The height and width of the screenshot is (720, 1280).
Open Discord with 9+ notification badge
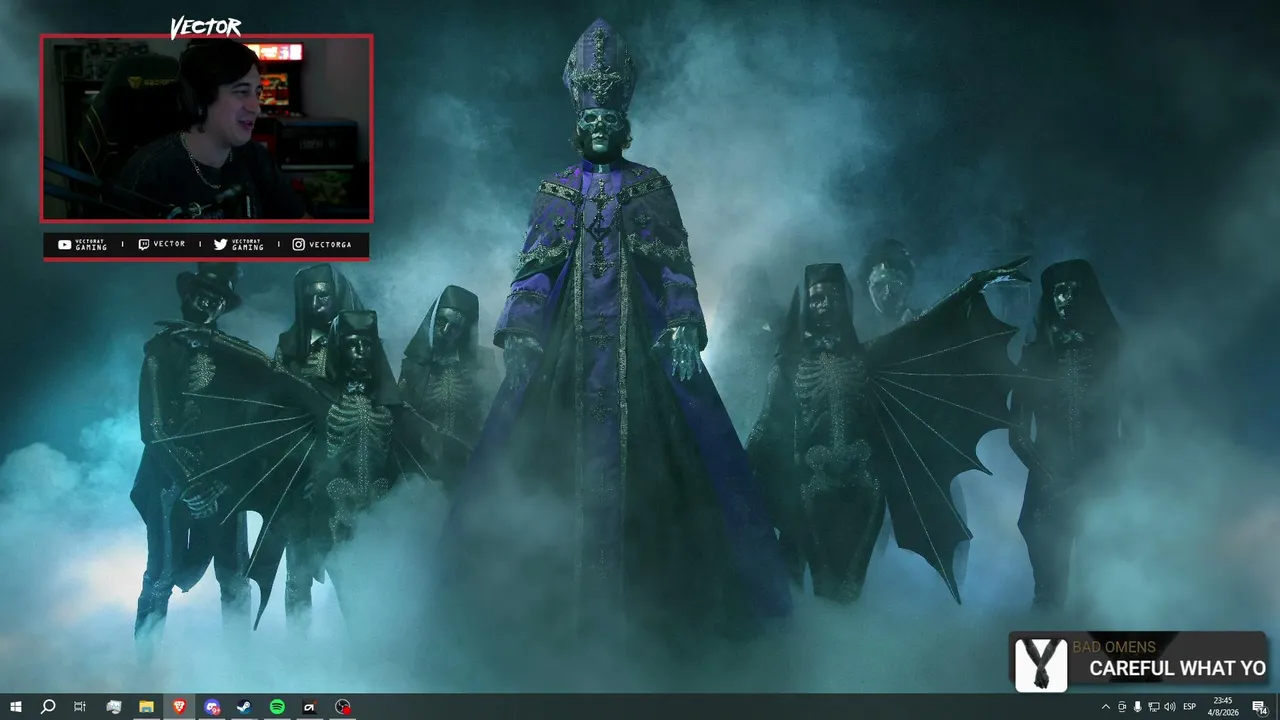pos(212,707)
